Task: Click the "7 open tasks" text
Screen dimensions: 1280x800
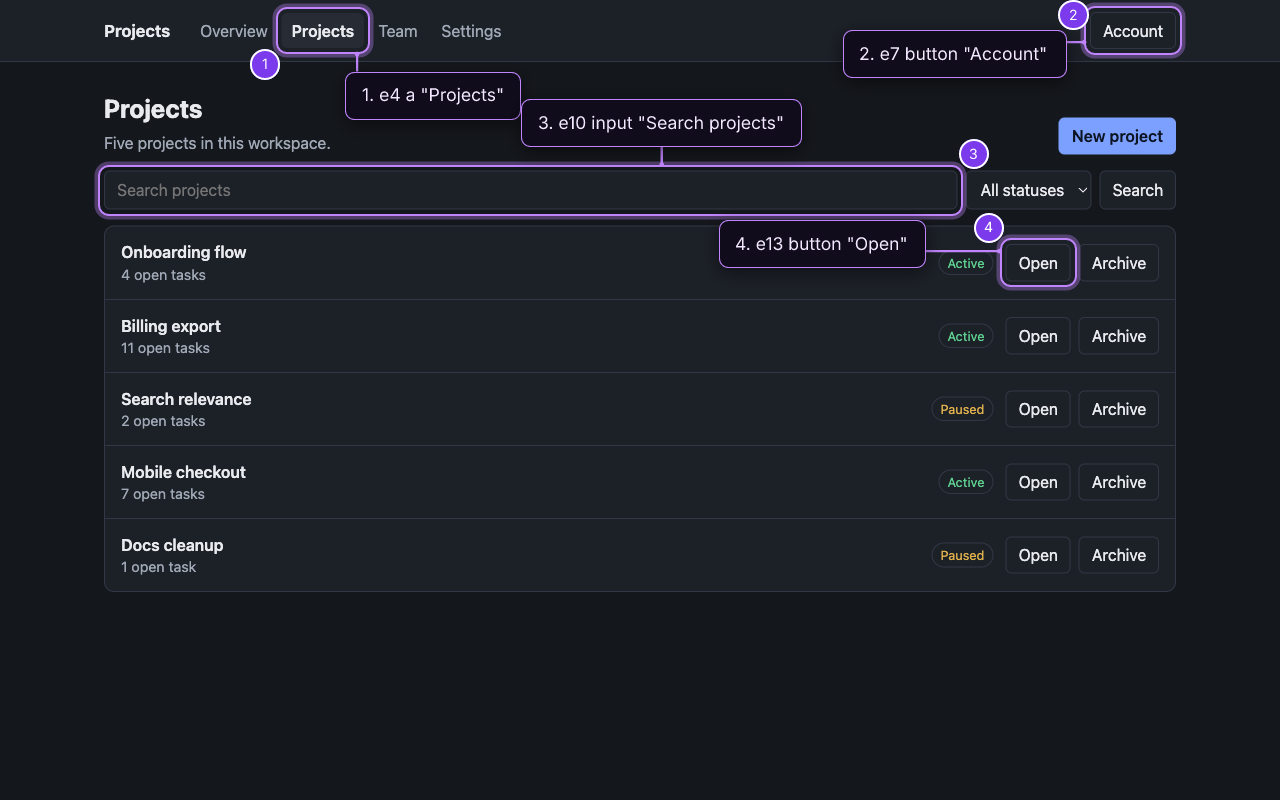Action: click(x=163, y=494)
